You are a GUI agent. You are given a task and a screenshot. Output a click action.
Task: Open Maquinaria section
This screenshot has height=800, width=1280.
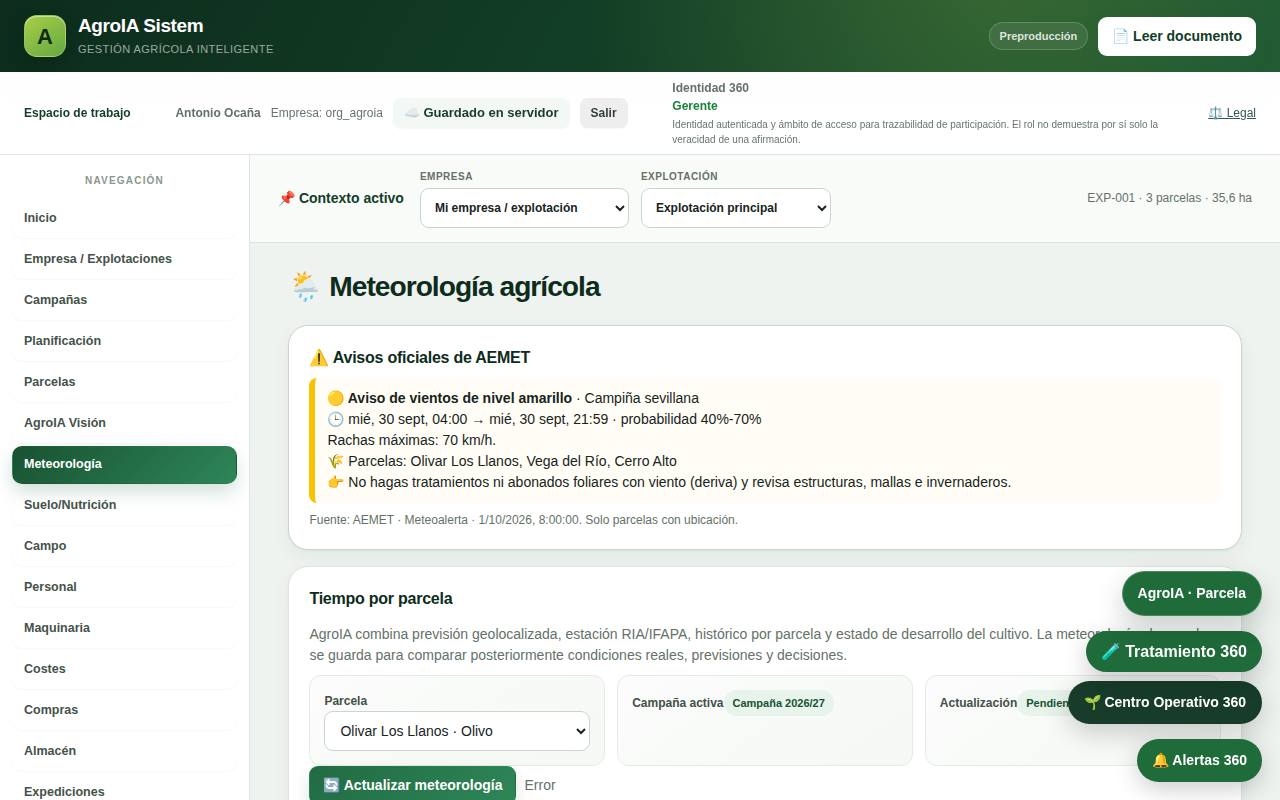click(x=124, y=628)
